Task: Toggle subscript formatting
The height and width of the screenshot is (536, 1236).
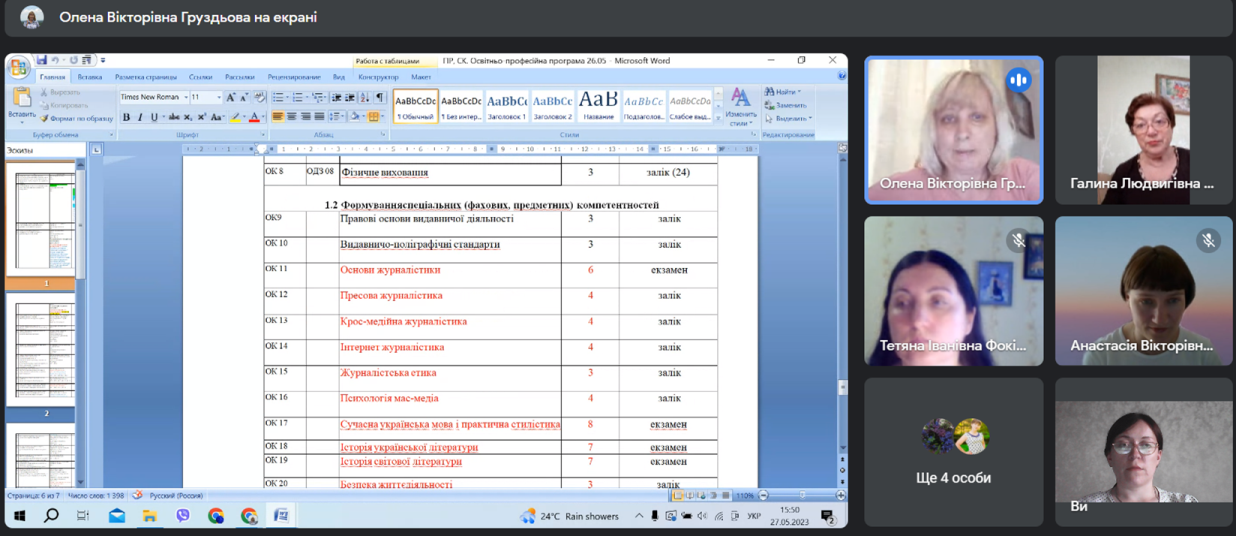Action: (x=188, y=117)
